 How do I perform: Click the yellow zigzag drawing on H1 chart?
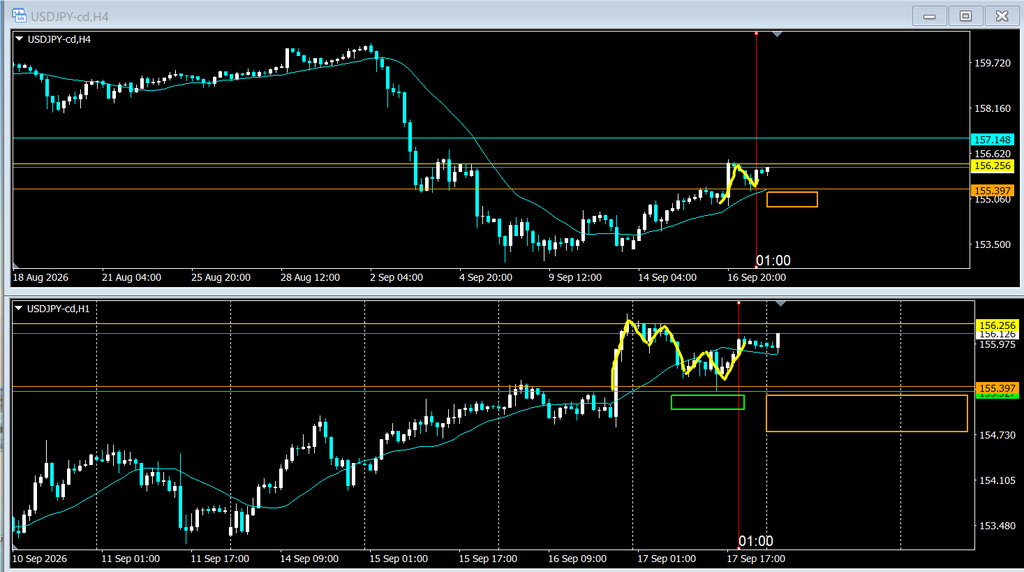coord(679,353)
